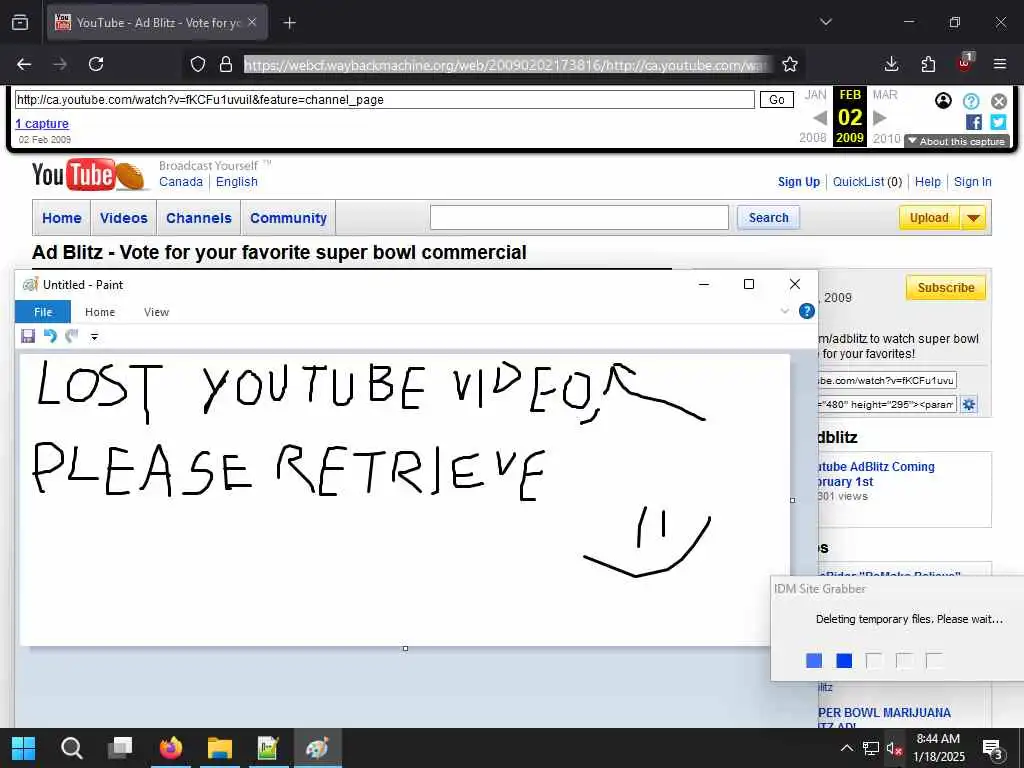The width and height of the screenshot is (1024, 768).
Task: Open new tab with plus button
Action: pos(290,23)
